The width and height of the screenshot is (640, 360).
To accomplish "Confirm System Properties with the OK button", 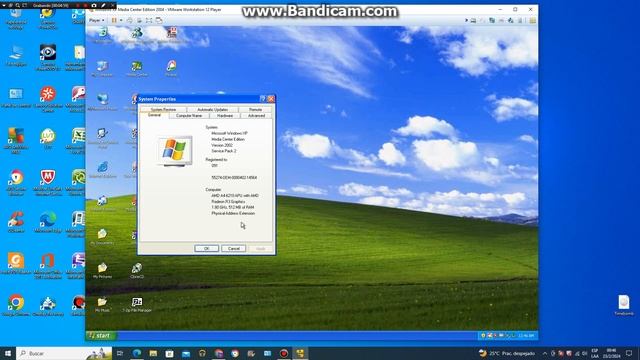I will [x=207, y=248].
